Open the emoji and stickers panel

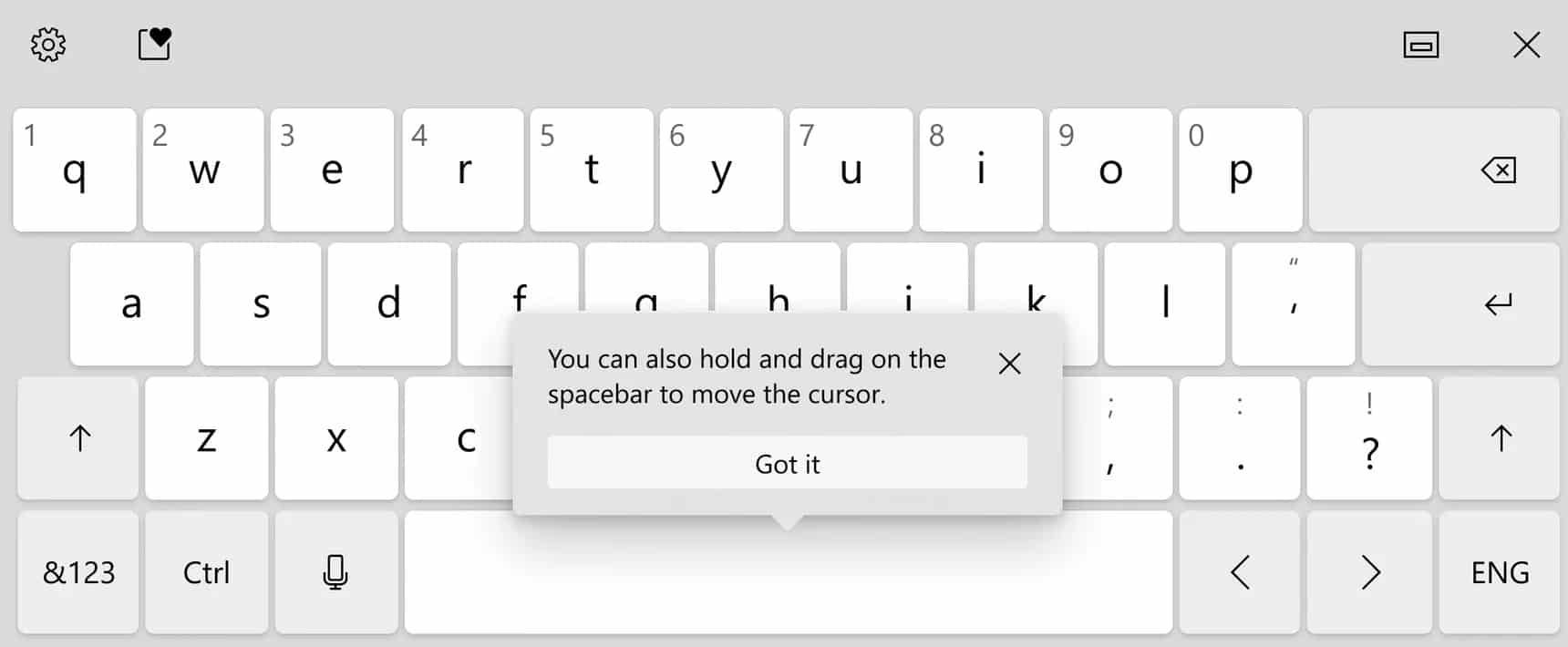(155, 44)
